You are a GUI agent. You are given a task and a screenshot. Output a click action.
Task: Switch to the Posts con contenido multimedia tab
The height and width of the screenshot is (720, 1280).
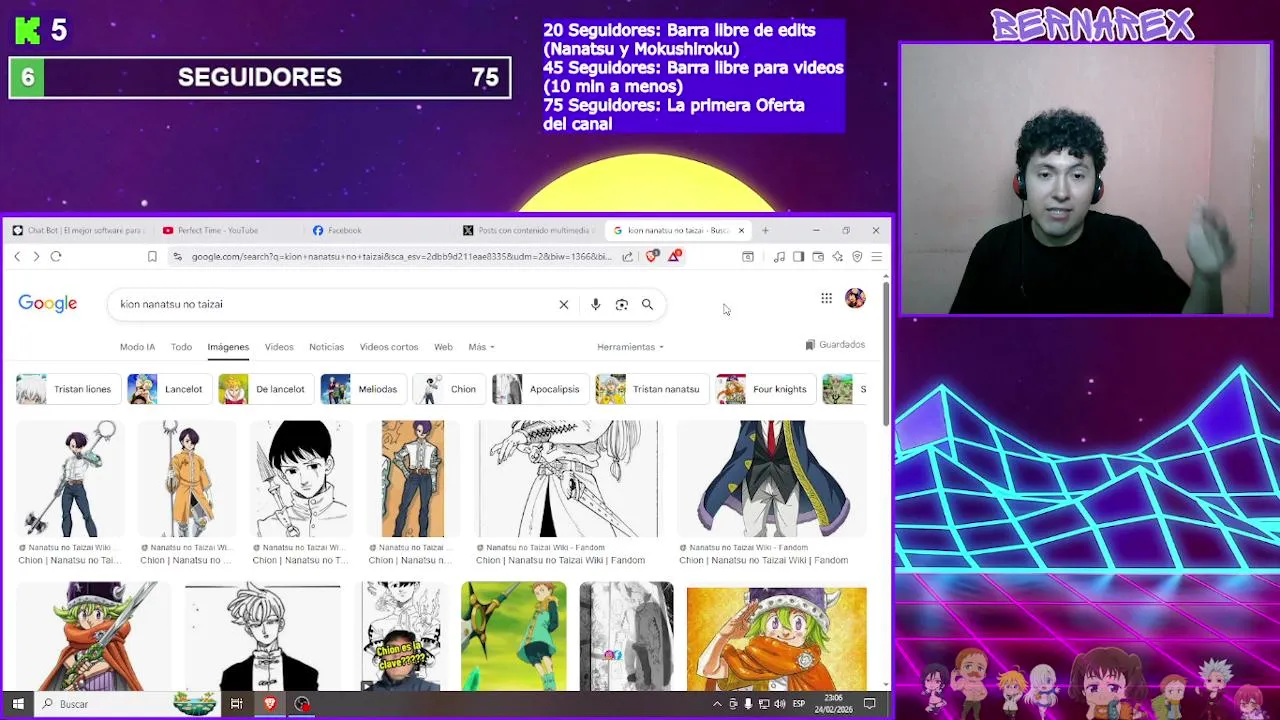click(530, 231)
